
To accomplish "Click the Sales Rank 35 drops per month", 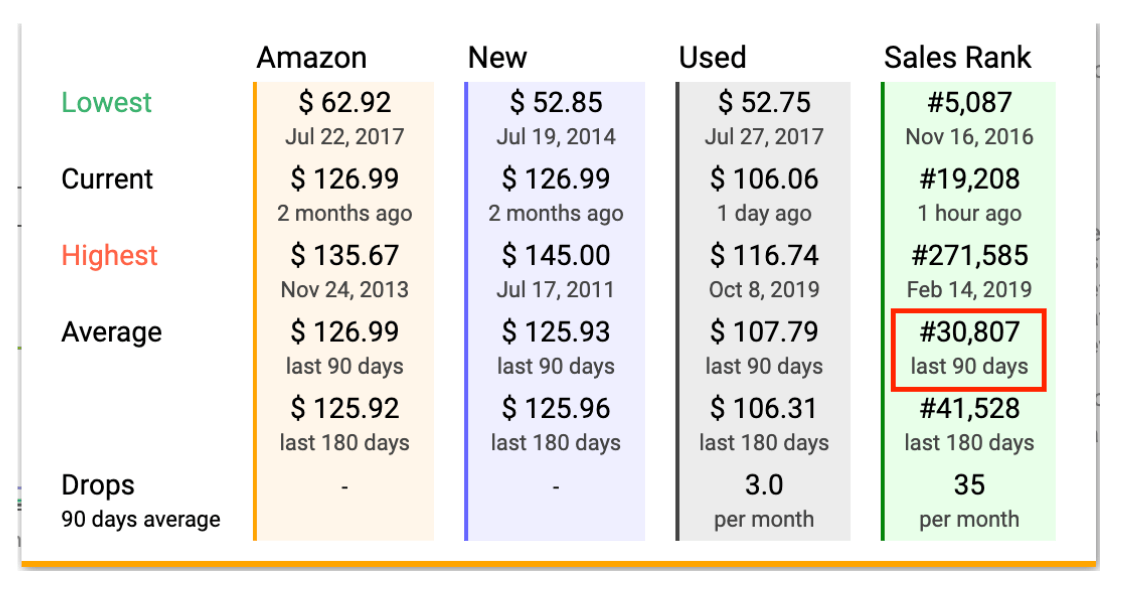I will coord(969,501).
